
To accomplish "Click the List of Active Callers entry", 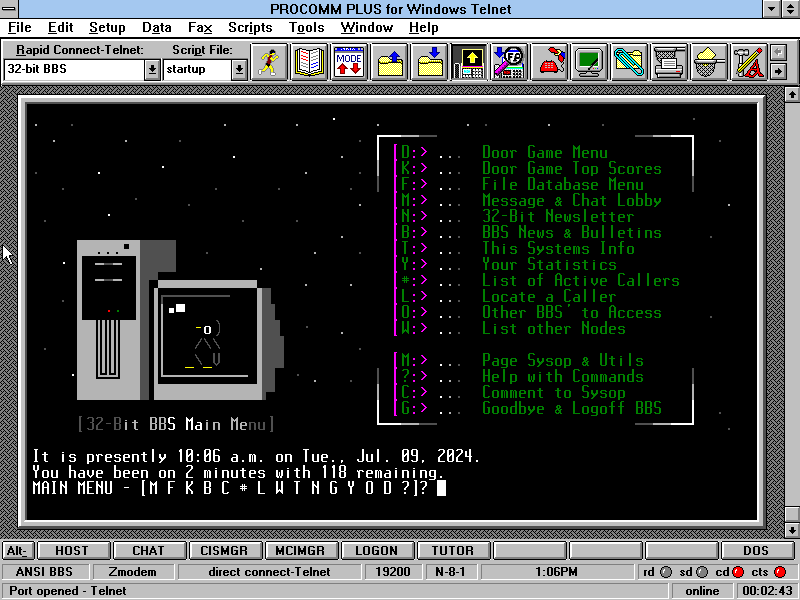I will click(x=581, y=280).
